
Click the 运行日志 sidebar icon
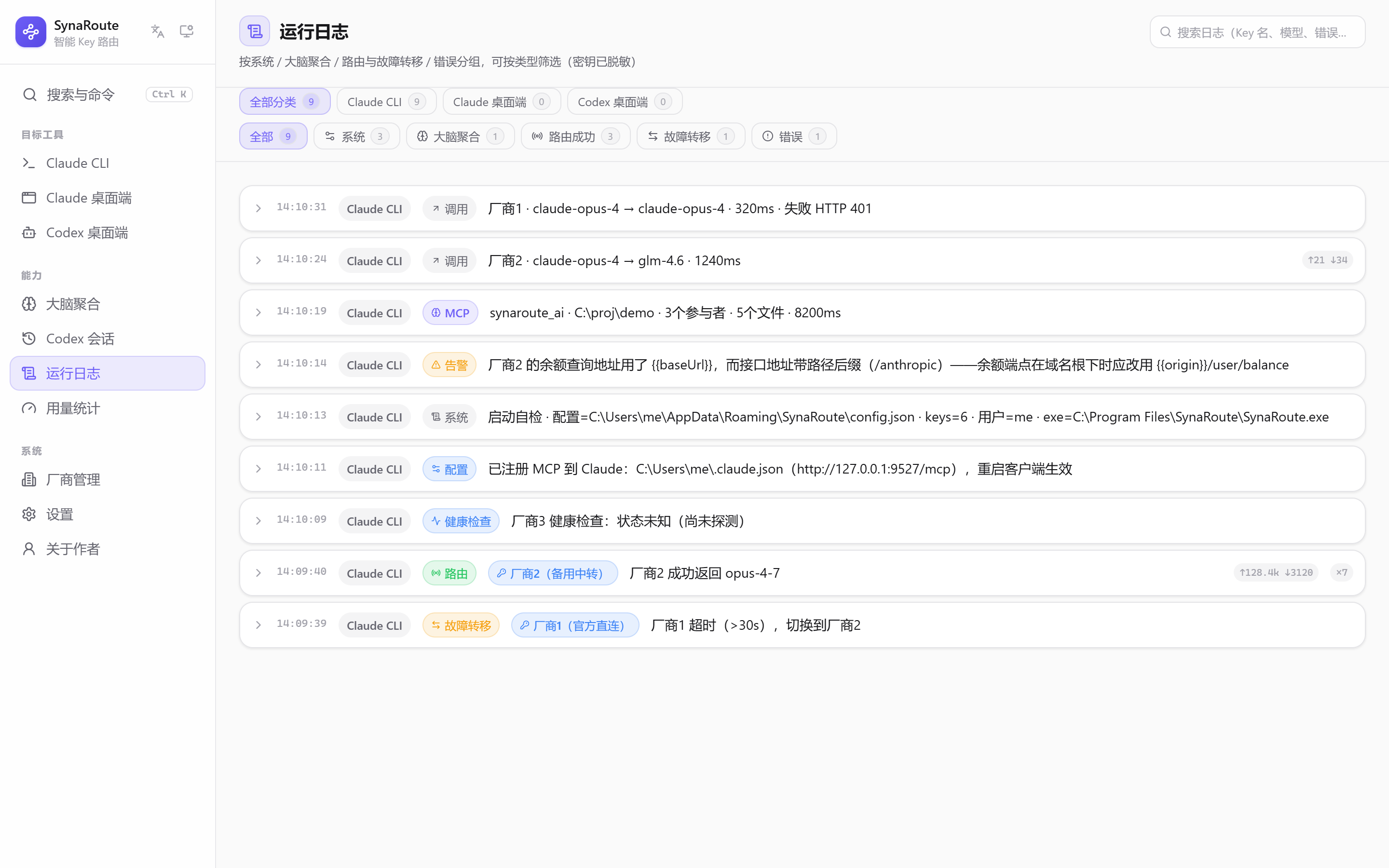click(x=29, y=373)
